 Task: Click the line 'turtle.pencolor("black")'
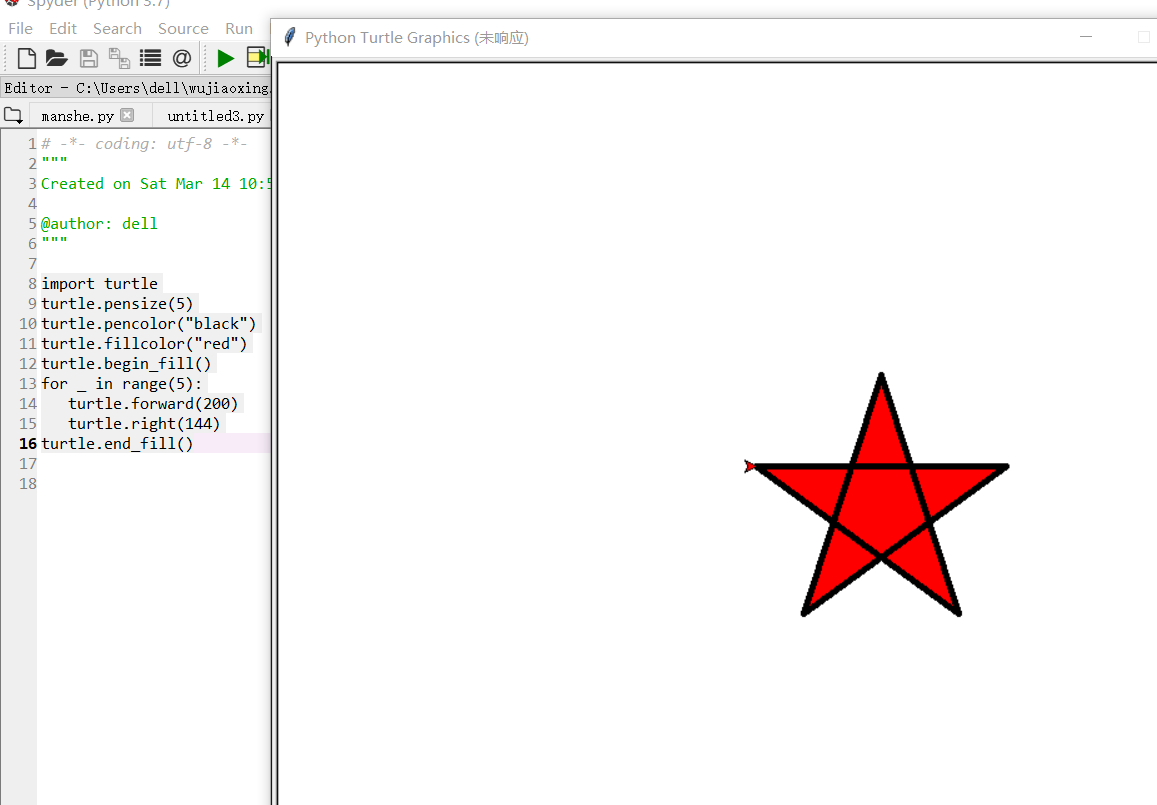tap(148, 323)
